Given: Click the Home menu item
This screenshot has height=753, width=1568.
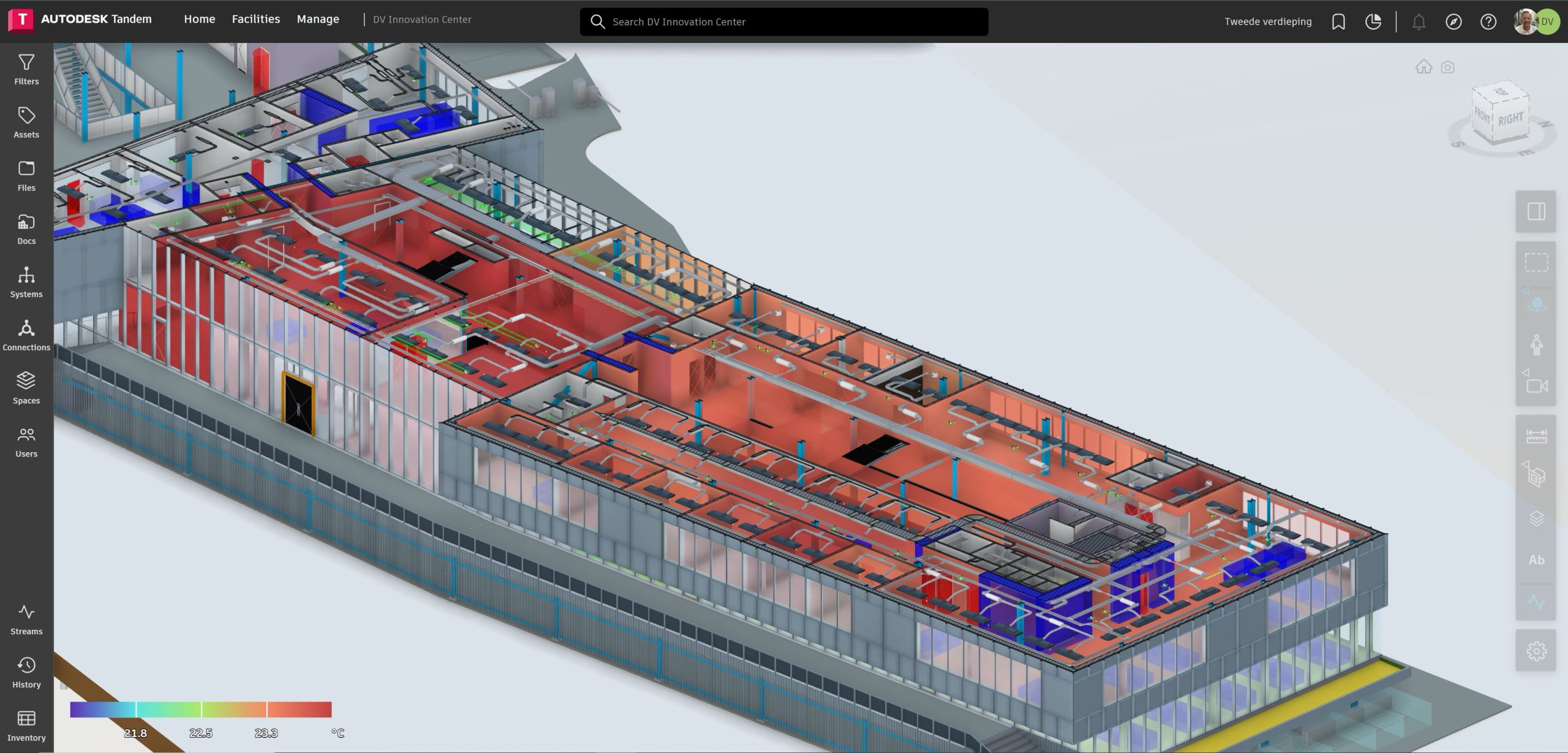Looking at the screenshot, I should 199,20.
